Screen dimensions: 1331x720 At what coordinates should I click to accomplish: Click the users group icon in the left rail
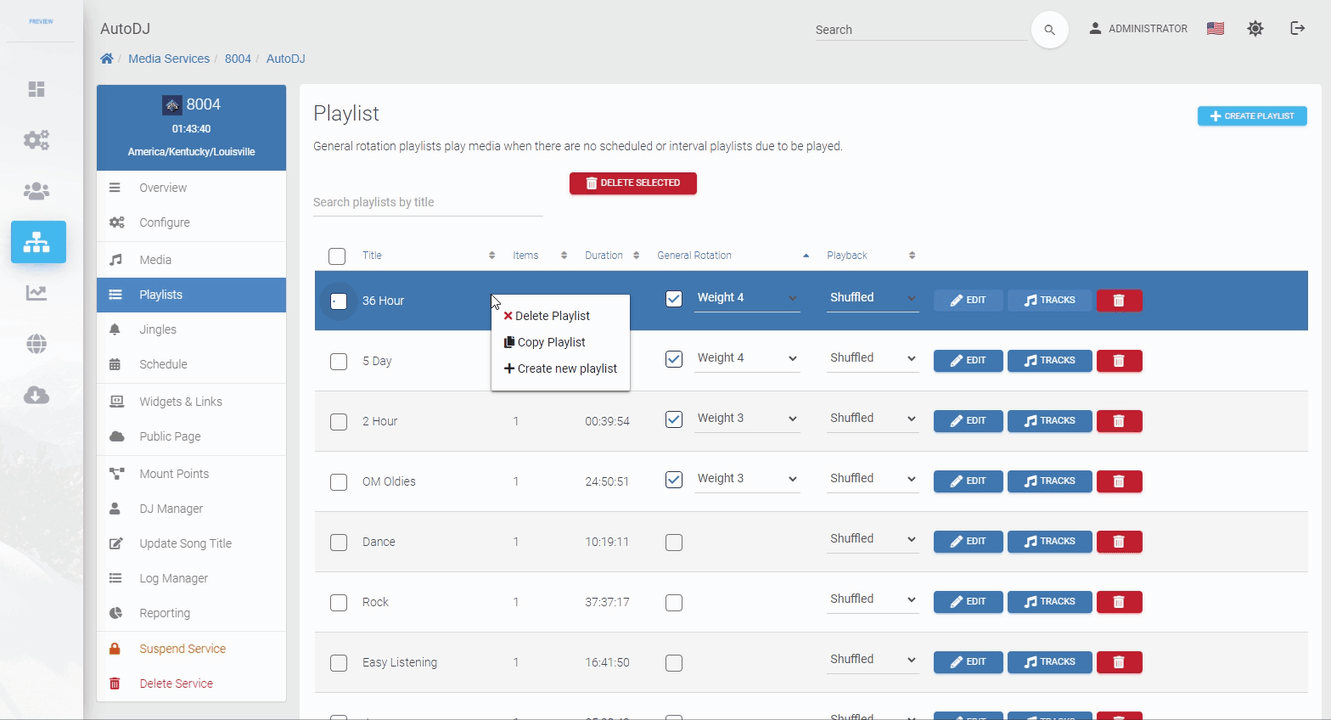pyautogui.click(x=37, y=191)
